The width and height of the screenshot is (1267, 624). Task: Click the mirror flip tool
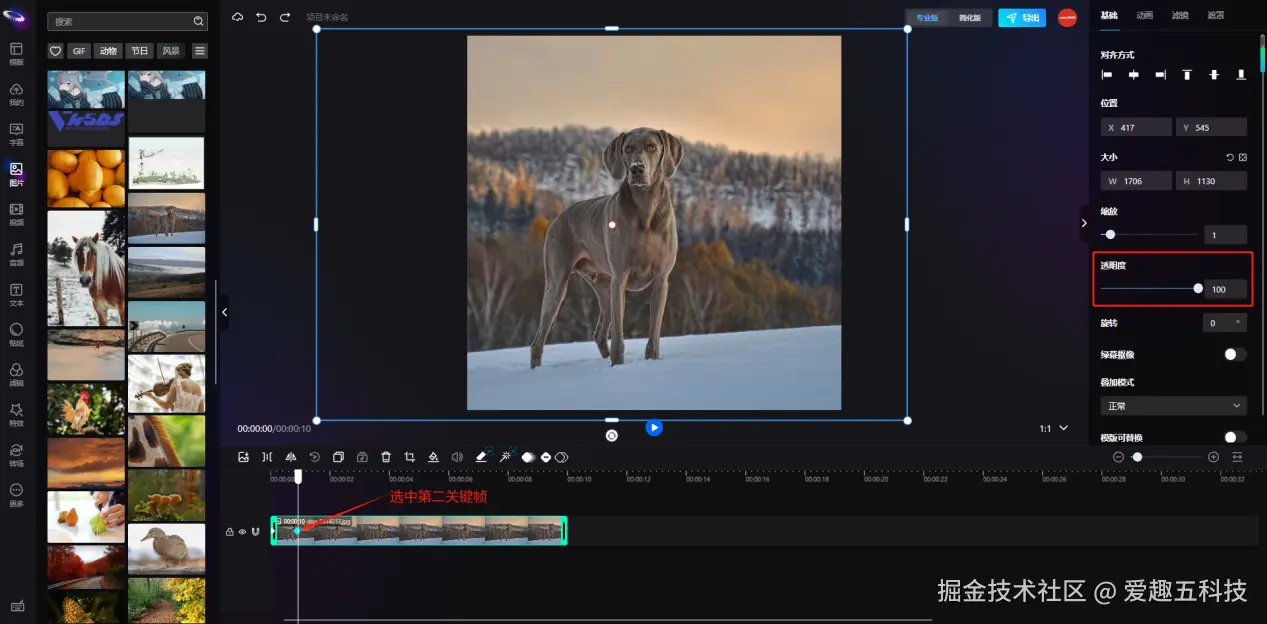coord(291,457)
